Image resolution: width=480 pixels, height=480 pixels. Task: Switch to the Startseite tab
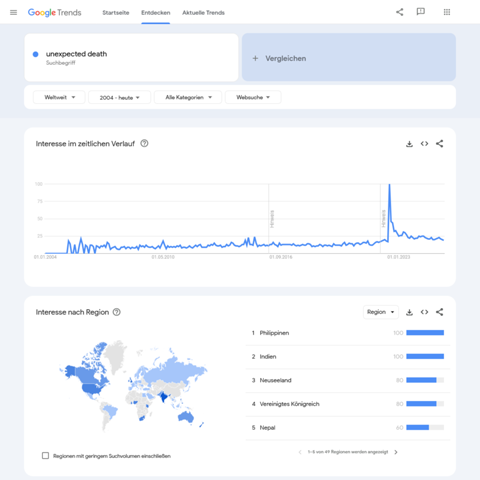116,13
